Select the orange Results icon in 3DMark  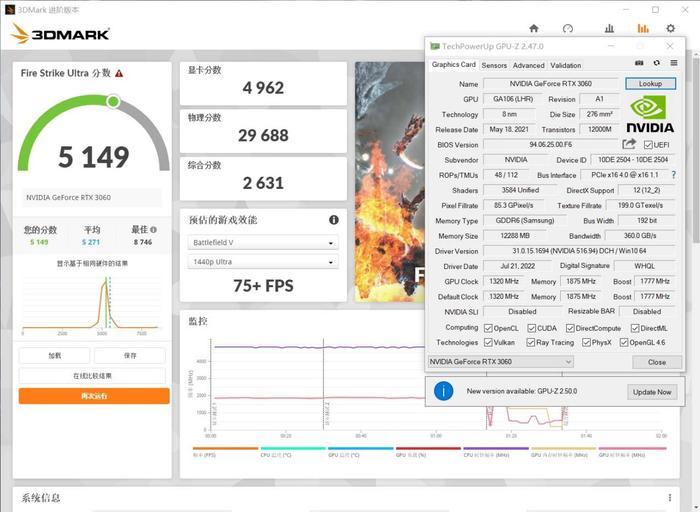point(643,29)
